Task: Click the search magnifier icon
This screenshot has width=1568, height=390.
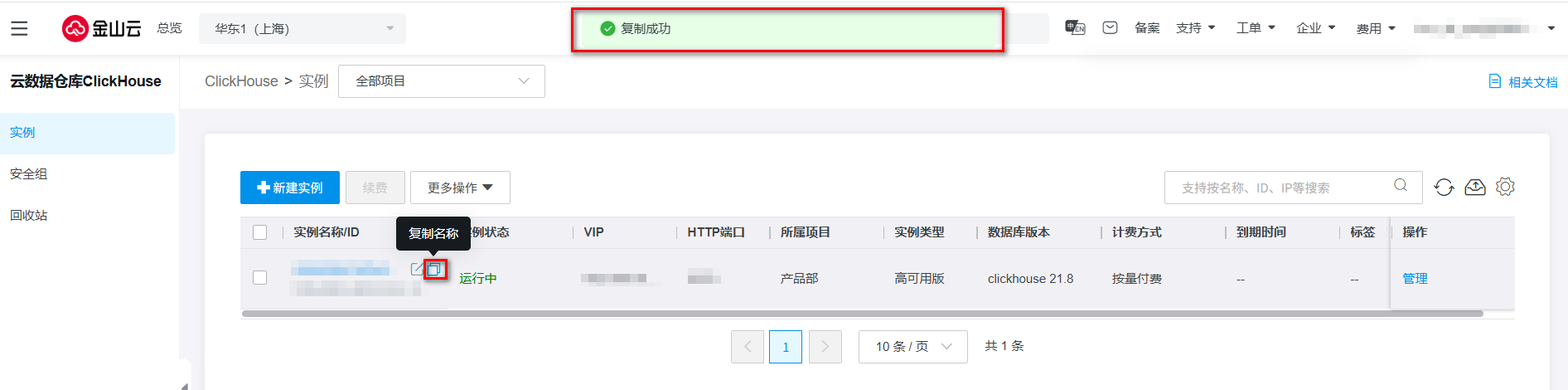Action: [x=1401, y=185]
